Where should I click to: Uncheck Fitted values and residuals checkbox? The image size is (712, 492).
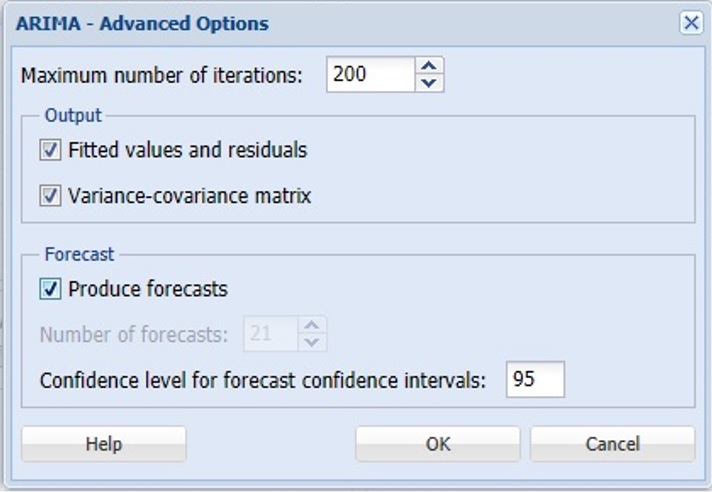pos(50,151)
